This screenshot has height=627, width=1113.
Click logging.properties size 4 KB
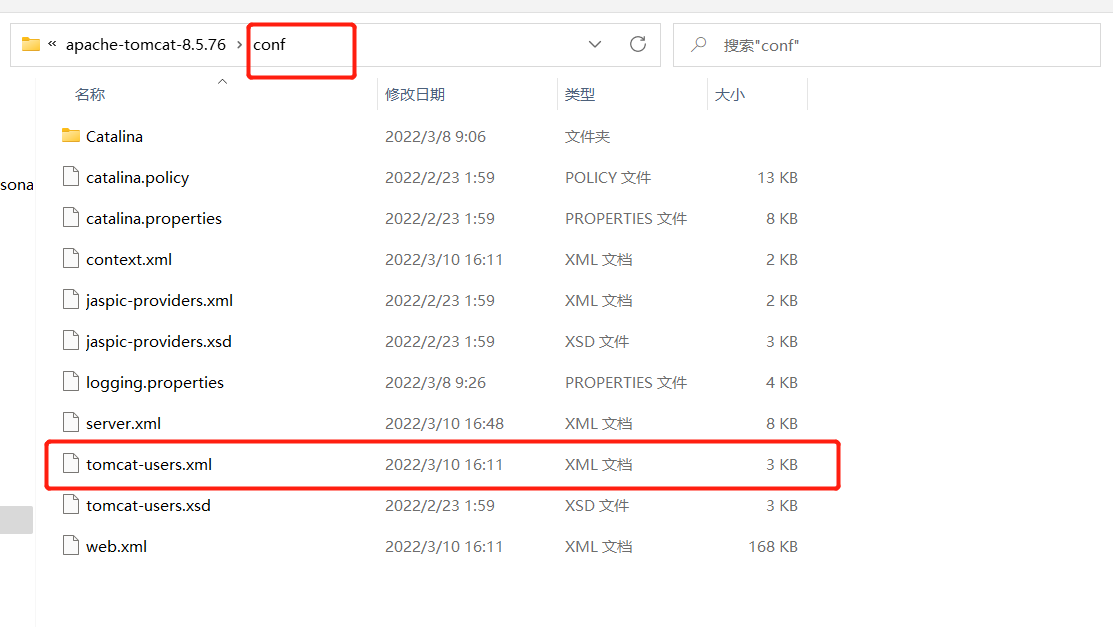[782, 383]
